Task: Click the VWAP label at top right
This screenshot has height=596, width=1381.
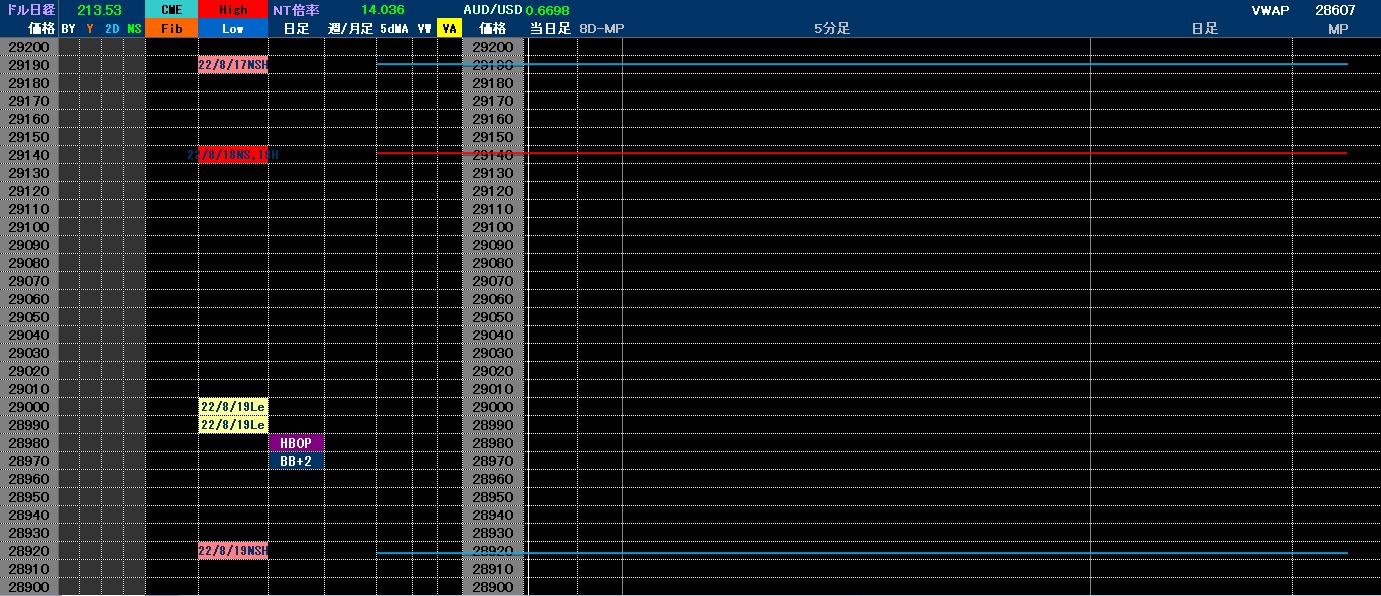Action: pos(1270,10)
